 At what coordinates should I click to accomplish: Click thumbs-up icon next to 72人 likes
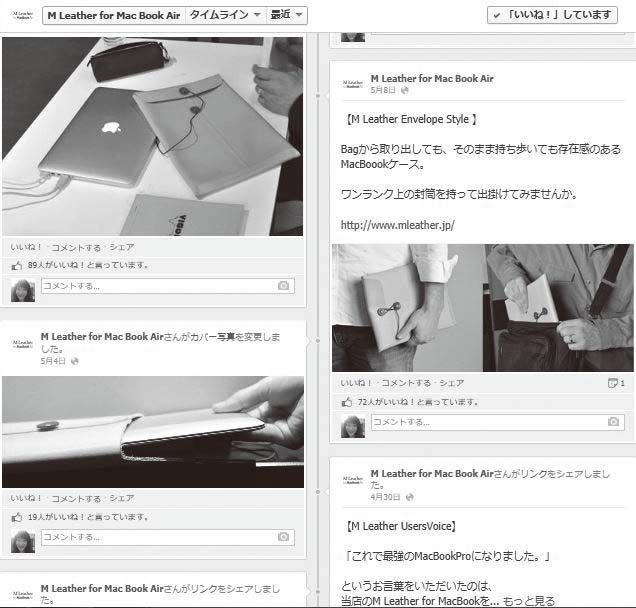(x=347, y=402)
